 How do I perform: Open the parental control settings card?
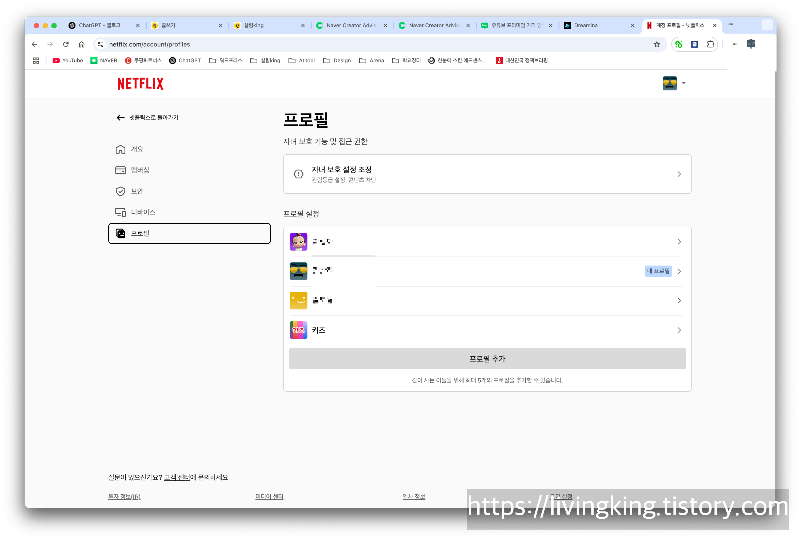click(x=487, y=174)
